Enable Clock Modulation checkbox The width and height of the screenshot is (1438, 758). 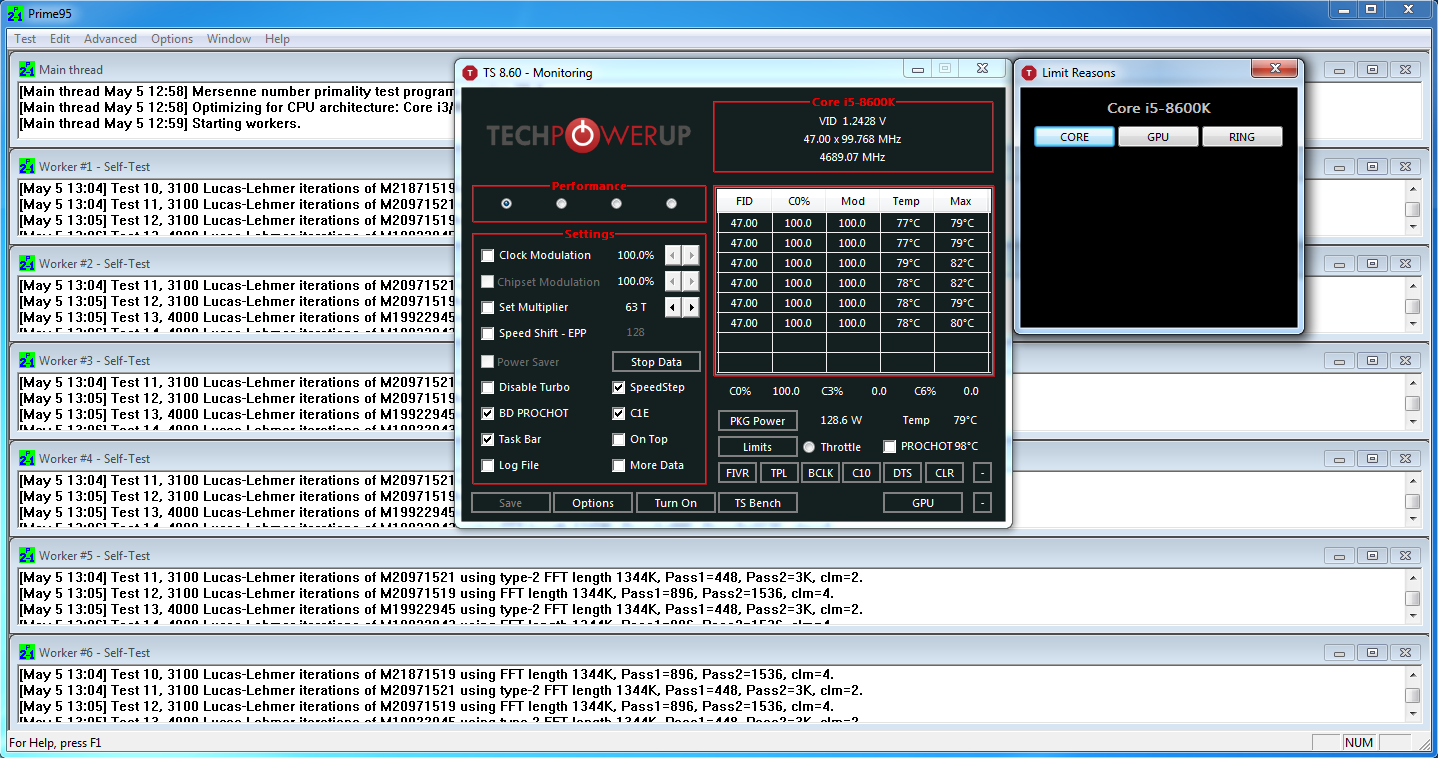point(488,255)
